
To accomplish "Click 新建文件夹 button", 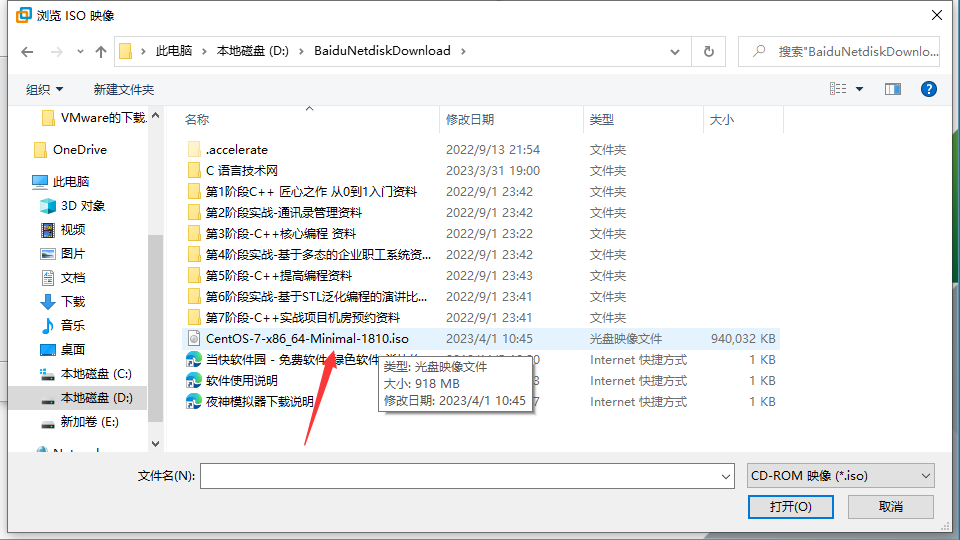I will pyautogui.click(x=124, y=89).
